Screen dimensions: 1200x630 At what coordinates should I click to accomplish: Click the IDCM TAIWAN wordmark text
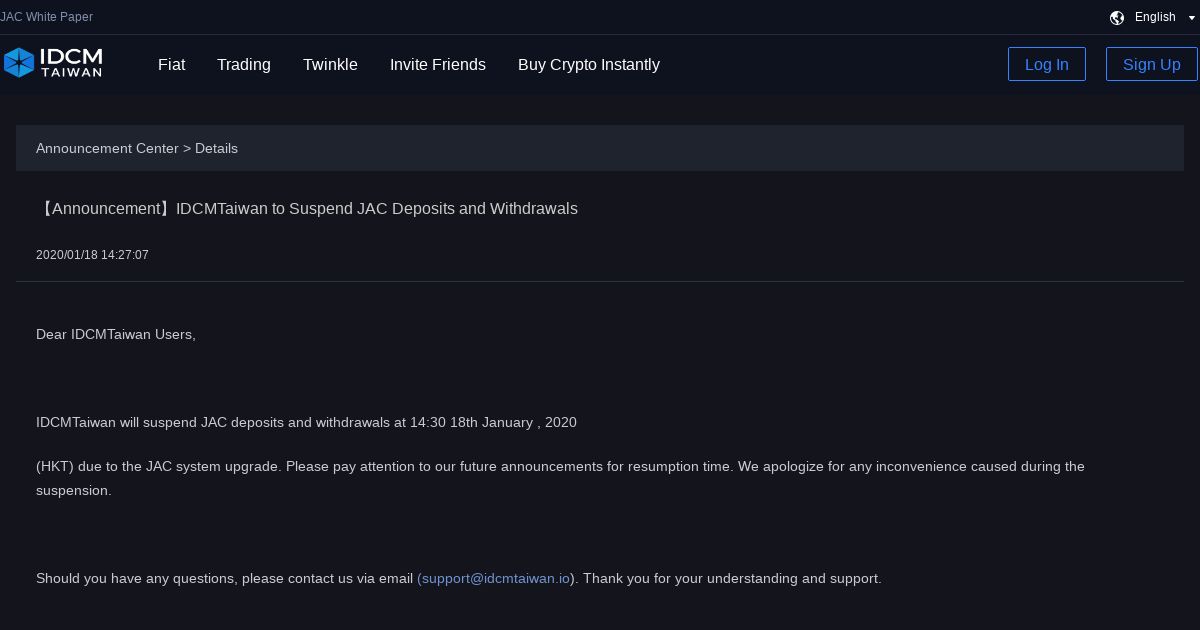pos(70,63)
